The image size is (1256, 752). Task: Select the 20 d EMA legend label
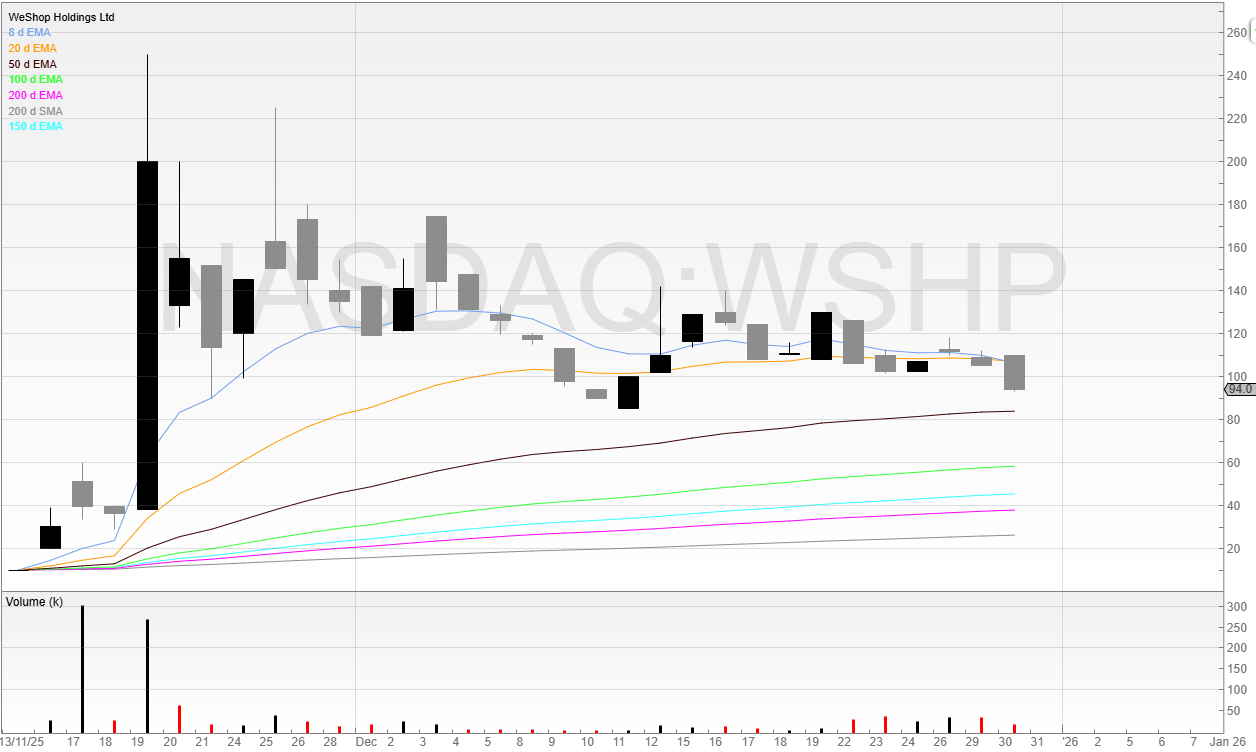(x=32, y=48)
